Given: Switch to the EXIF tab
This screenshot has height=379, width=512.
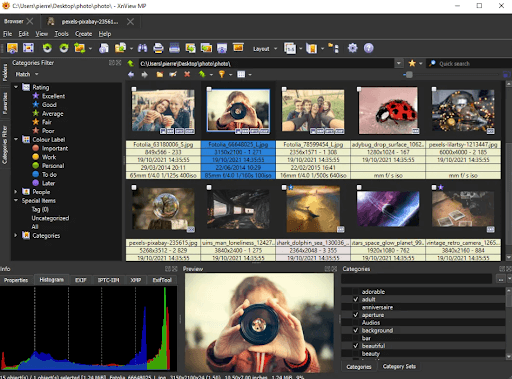Looking at the screenshot, I should [81, 280].
